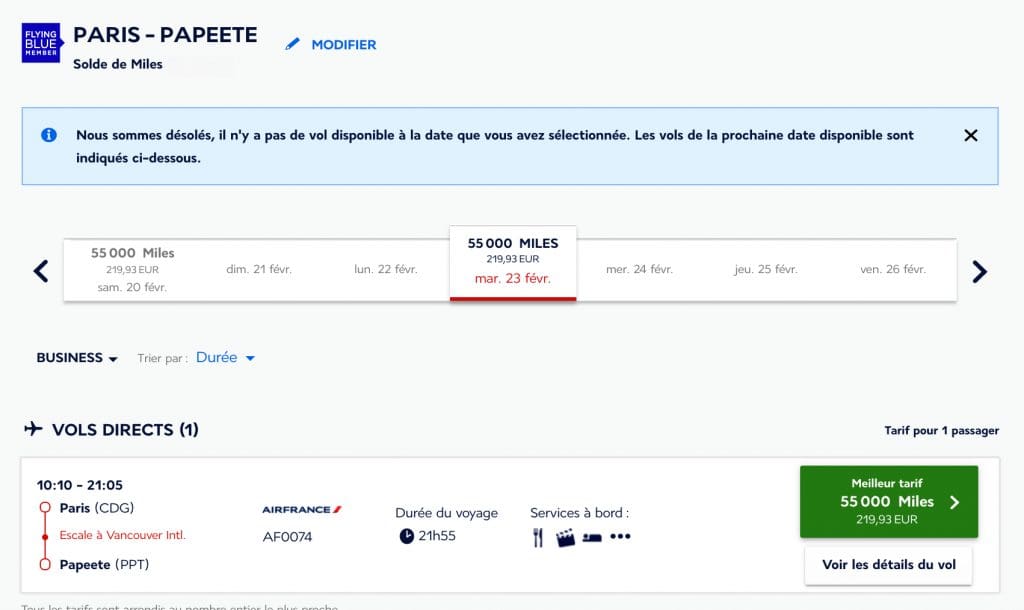Click the 10:10 - 21:05 flight time
This screenshot has height=610, width=1024.
click(x=80, y=485)
